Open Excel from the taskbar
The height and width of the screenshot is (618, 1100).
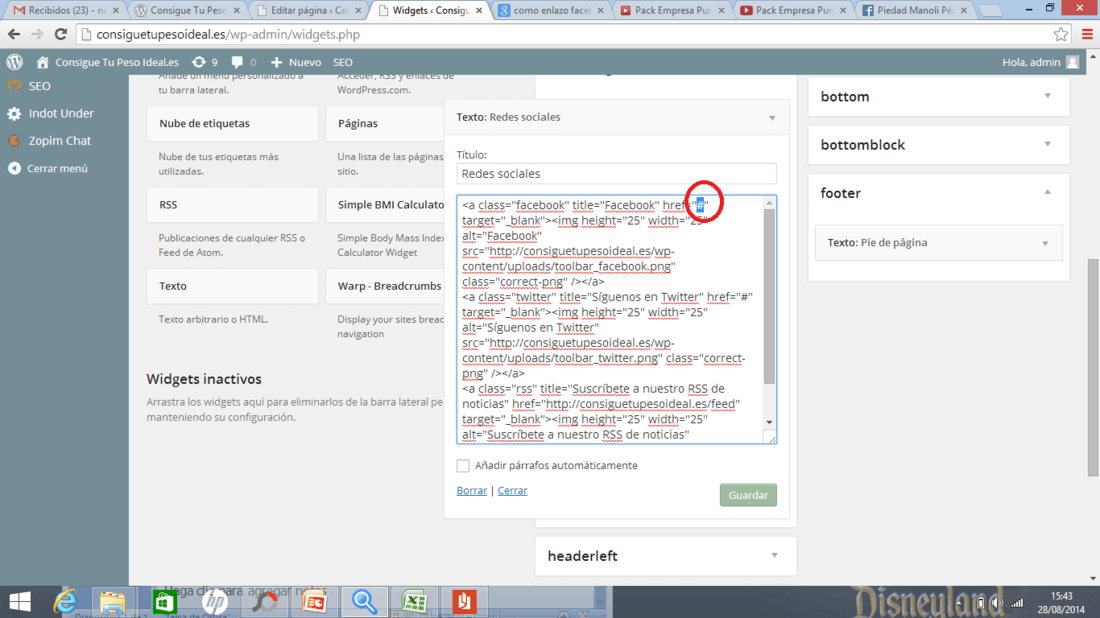[x=414, y=602]
